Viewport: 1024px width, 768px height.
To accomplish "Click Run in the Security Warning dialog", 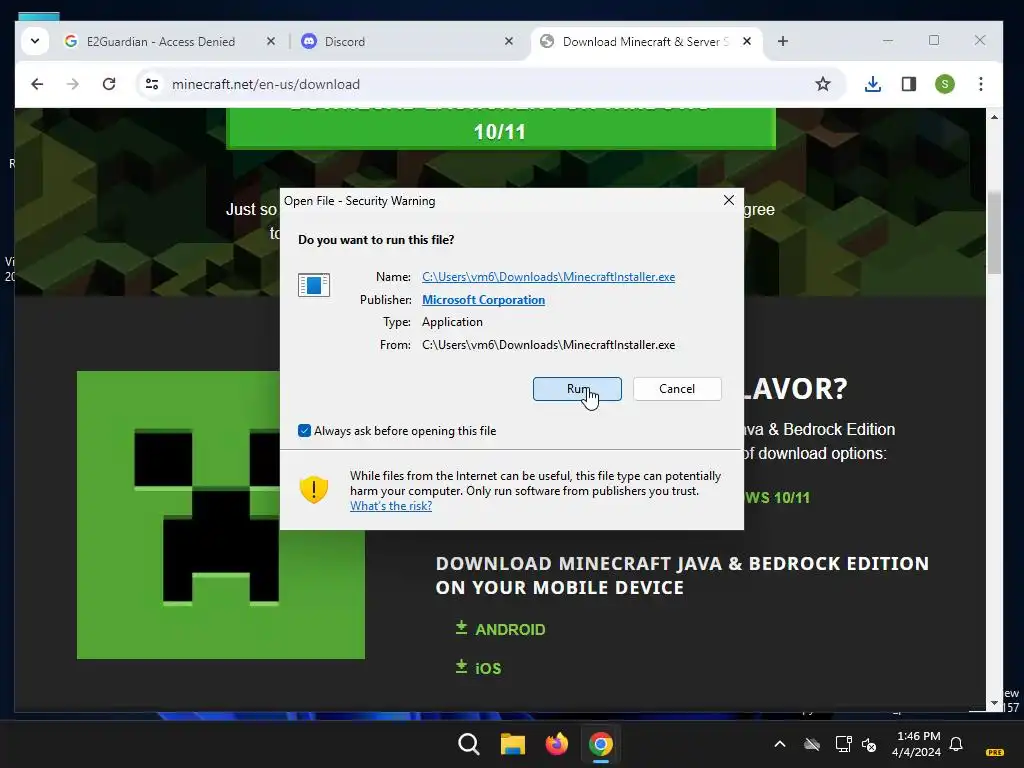I will pyautogui.click(x=577, y=389).
